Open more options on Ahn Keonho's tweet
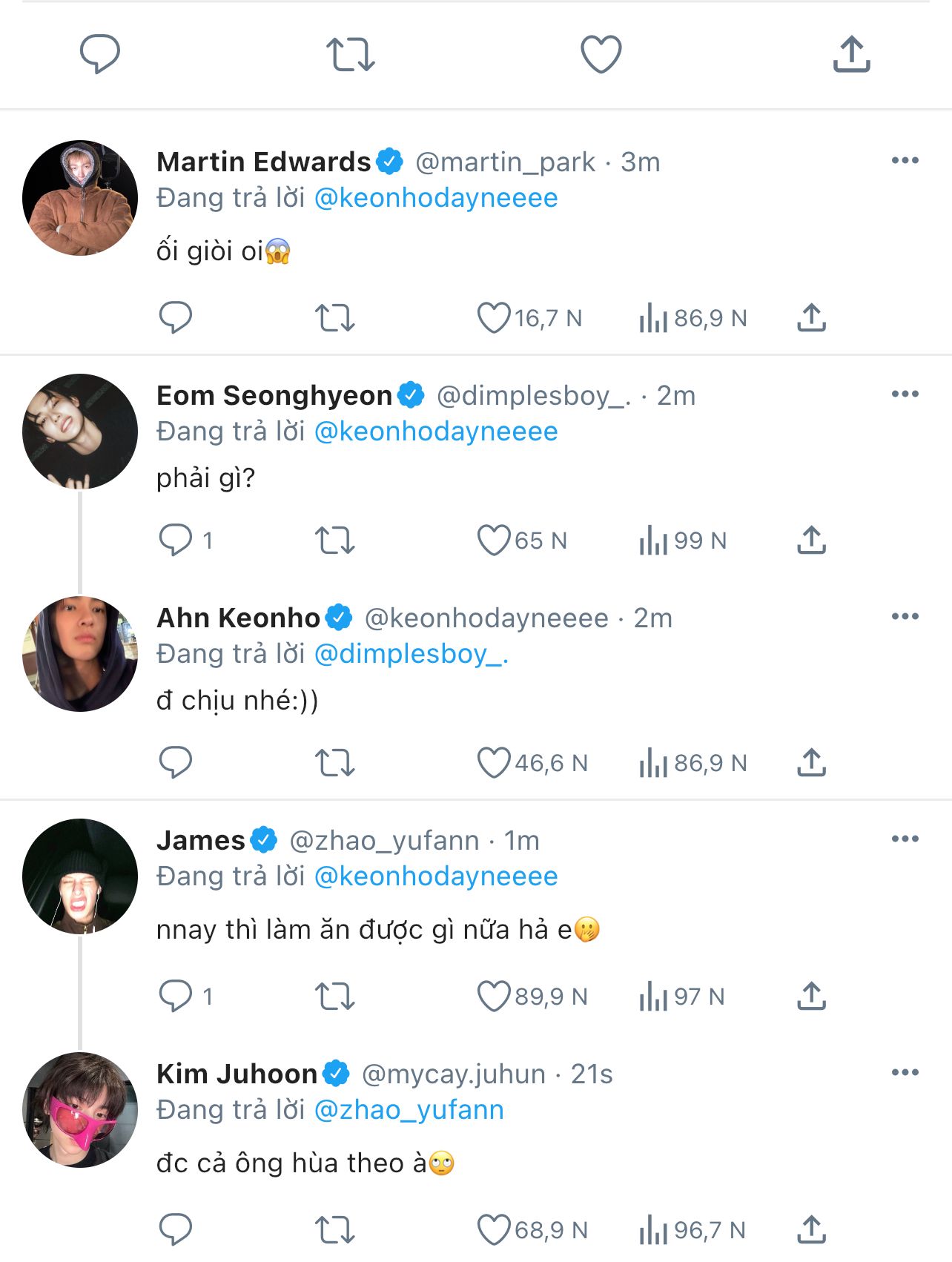 tap(905, 617)
